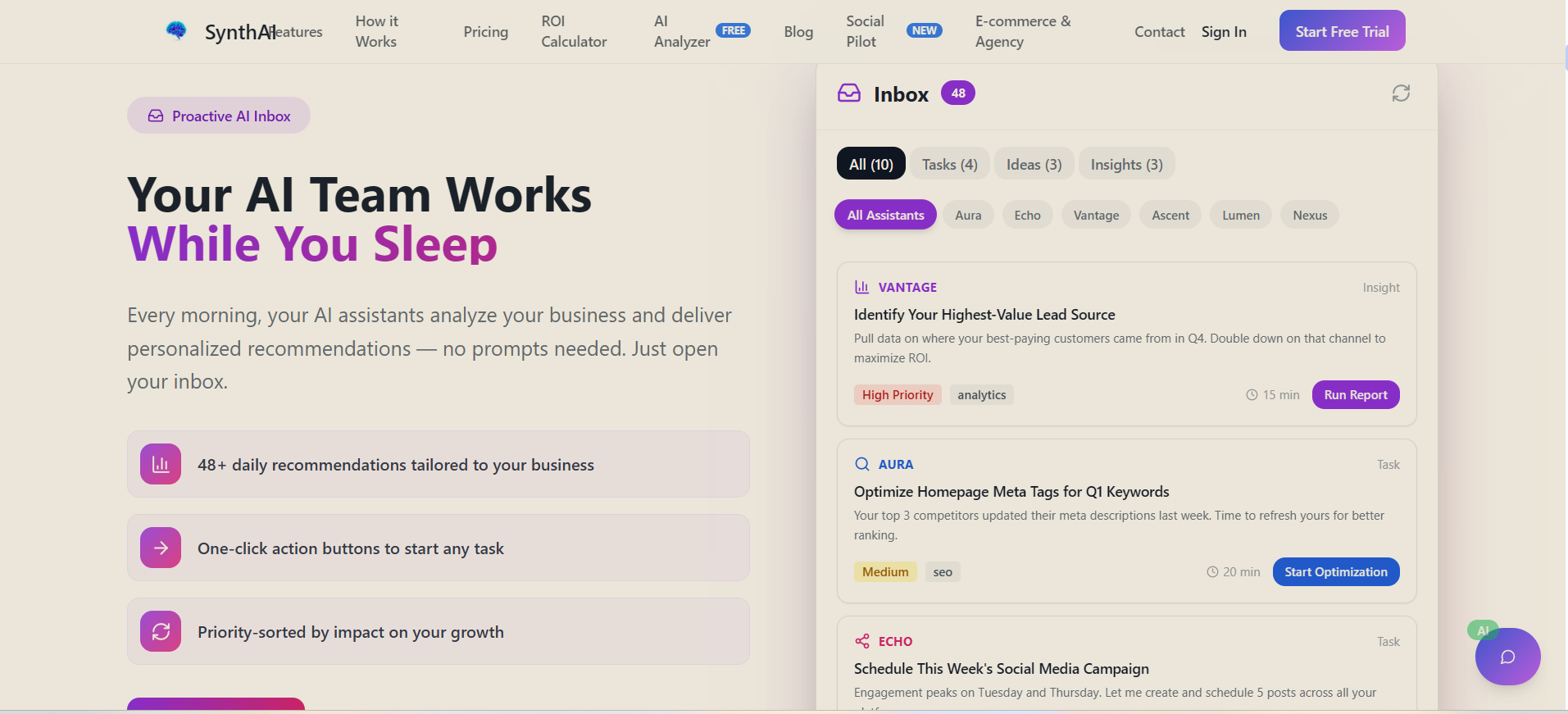Click the Priority-sorted by impact feature row
The width and height of the screenshot is (1568, 714).
pos(439,631)
